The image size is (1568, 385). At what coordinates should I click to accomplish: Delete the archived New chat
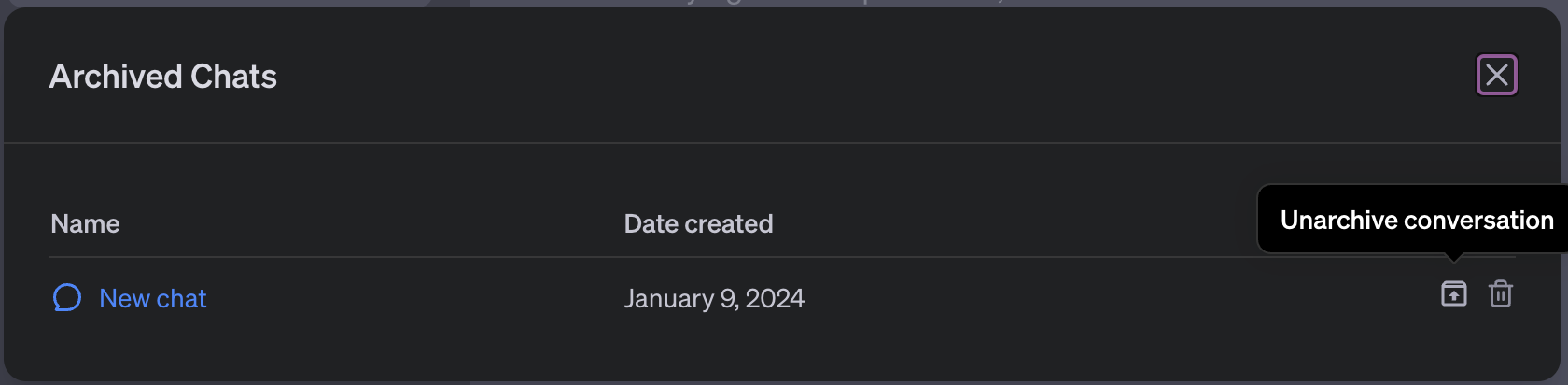[x=1501, y=294]
